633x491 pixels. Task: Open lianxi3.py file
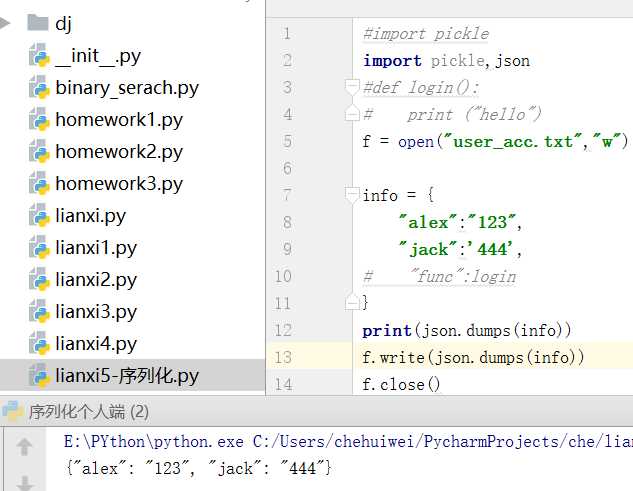click(96, 311)
